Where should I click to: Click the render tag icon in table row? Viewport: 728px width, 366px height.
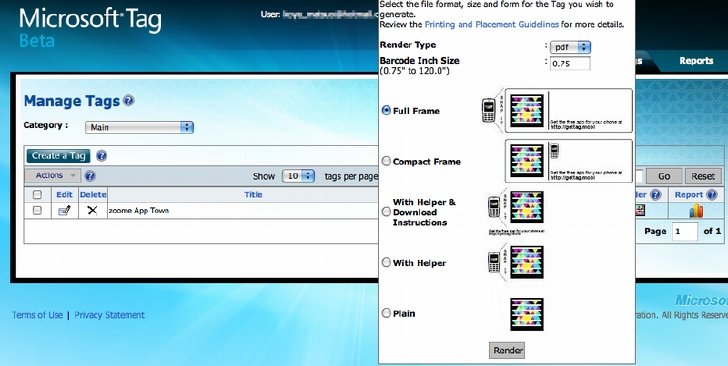tap(640, 211)
